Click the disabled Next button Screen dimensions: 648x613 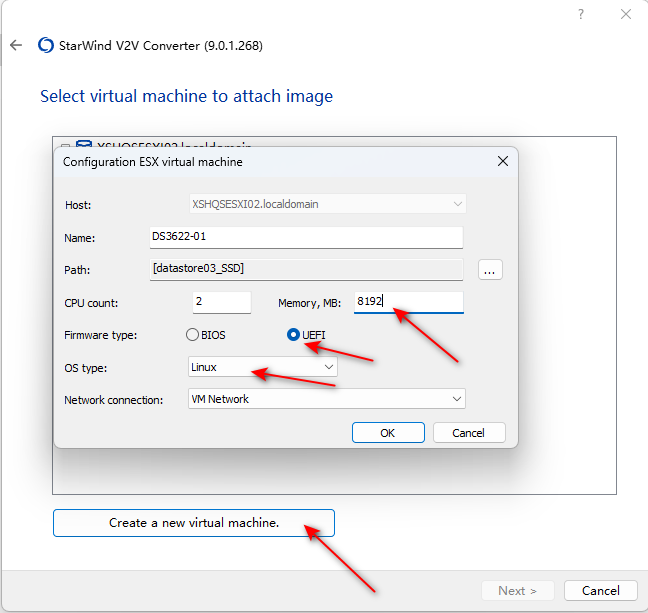click(517, 591)
